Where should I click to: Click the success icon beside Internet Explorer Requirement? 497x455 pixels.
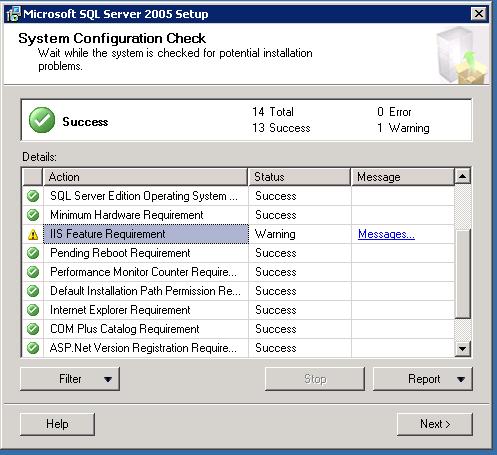pos(33,310)
